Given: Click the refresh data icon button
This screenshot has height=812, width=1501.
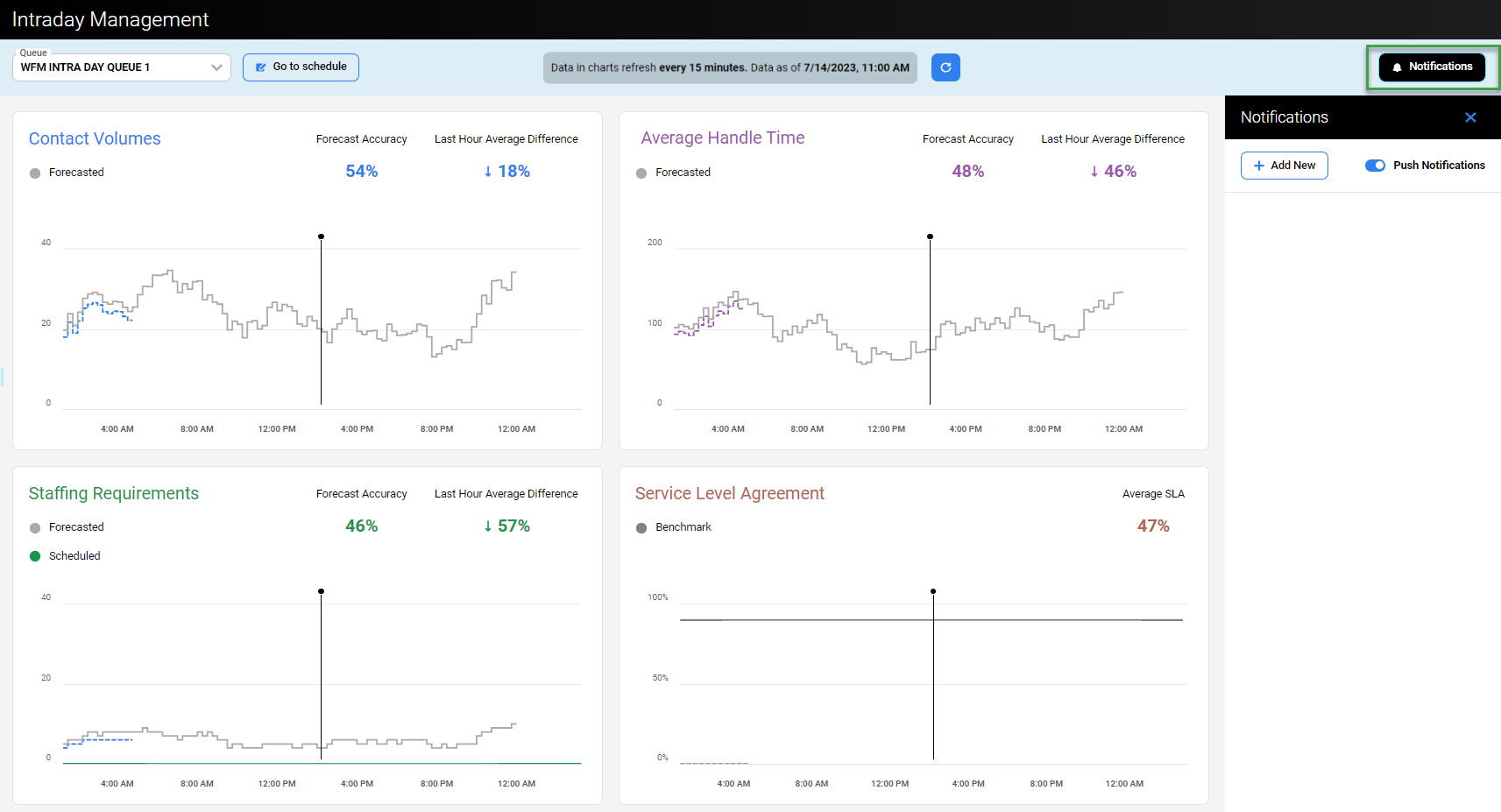Looking at the screenshot, I should pyautogui.click(x=945, y=67).
